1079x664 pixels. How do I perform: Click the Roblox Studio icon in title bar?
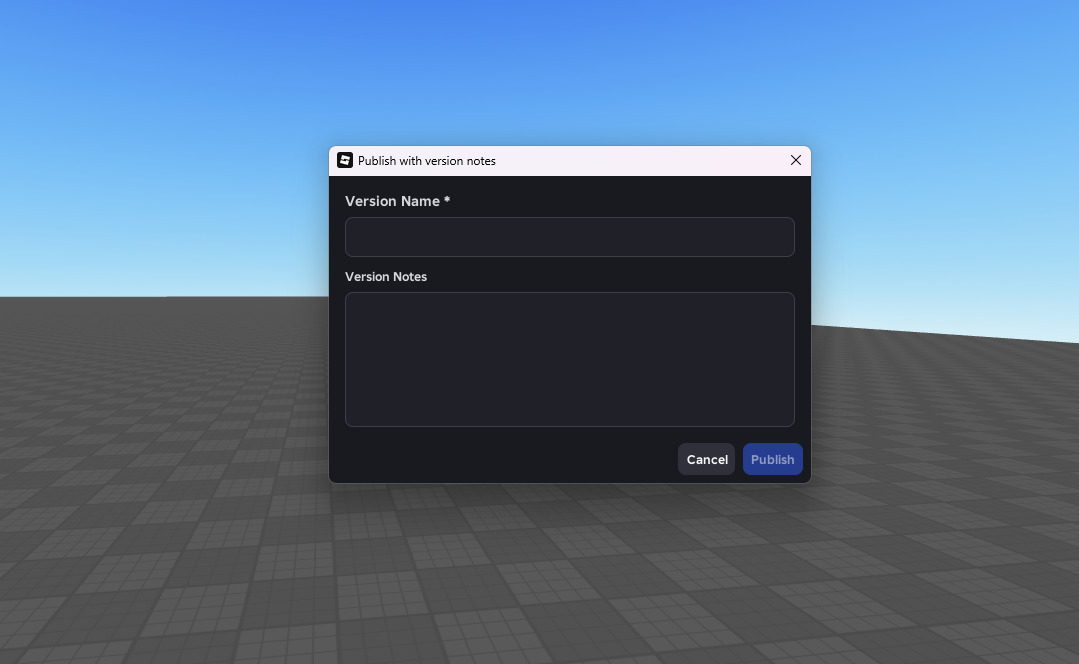(x=345, y=160)
